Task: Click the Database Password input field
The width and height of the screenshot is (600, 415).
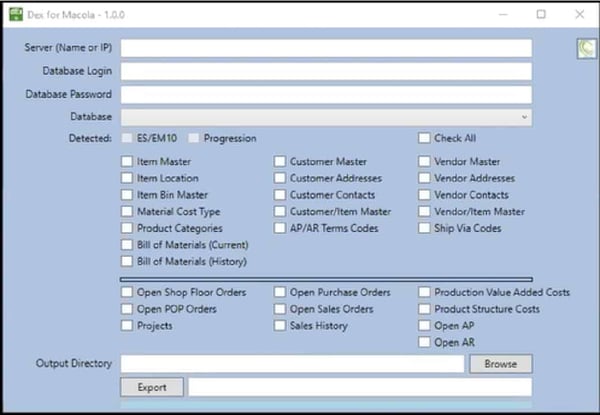Action: tap(326, 94)
